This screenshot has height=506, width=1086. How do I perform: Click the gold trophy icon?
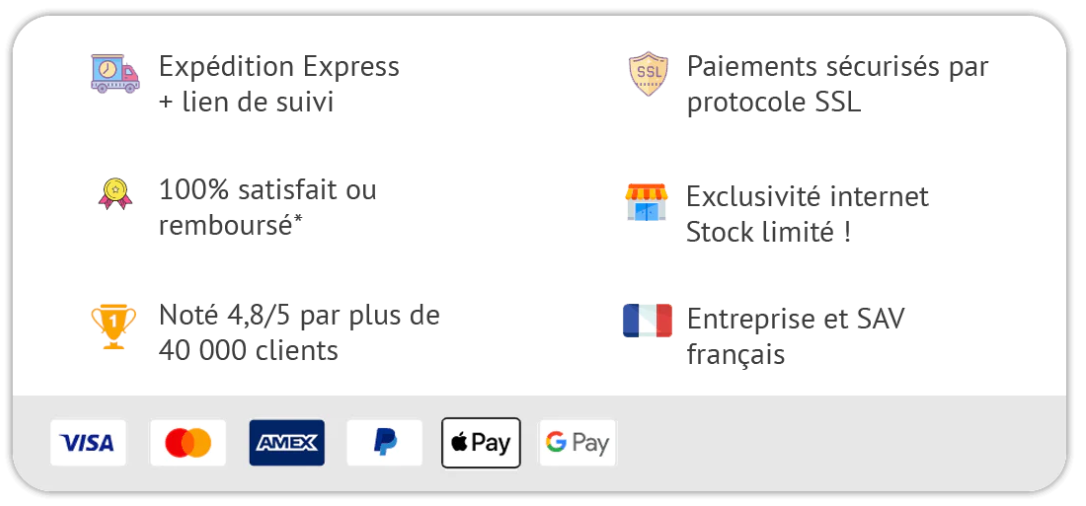[x=113, y=325]
